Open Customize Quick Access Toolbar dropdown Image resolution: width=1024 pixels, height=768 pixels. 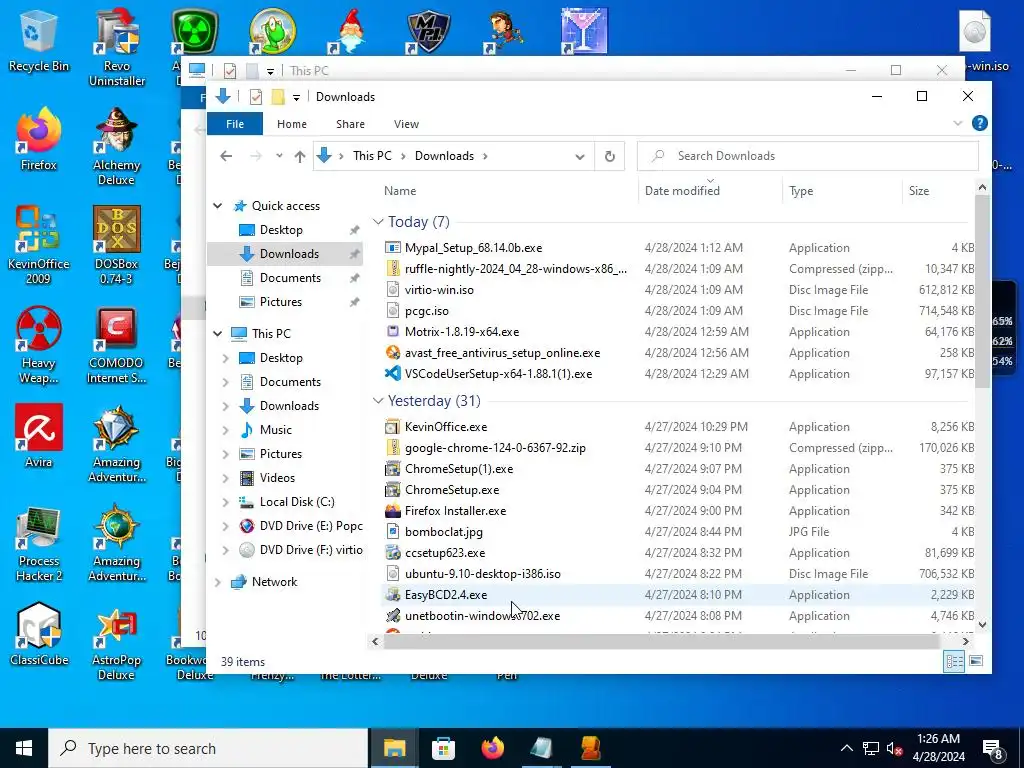tap(296, 97)
